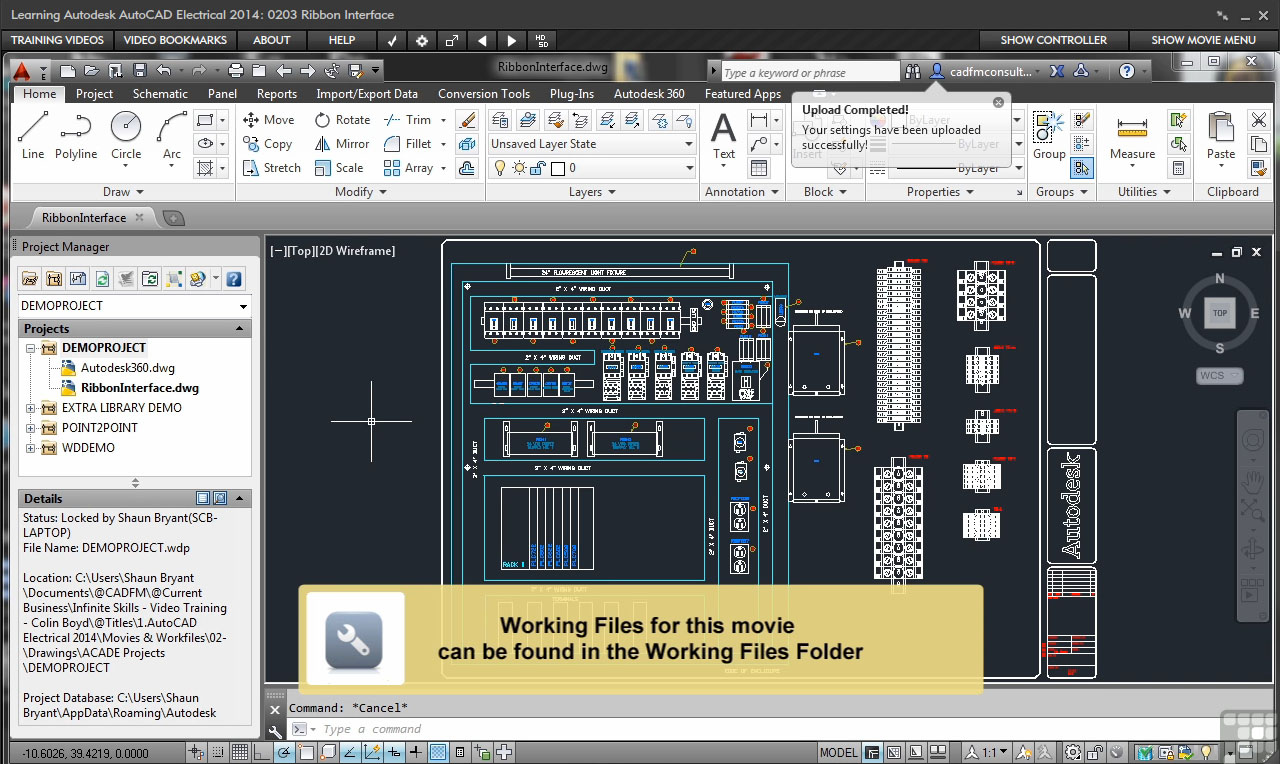
Task: Toggle Lineweight display in status bar
Action: (416, 752)
